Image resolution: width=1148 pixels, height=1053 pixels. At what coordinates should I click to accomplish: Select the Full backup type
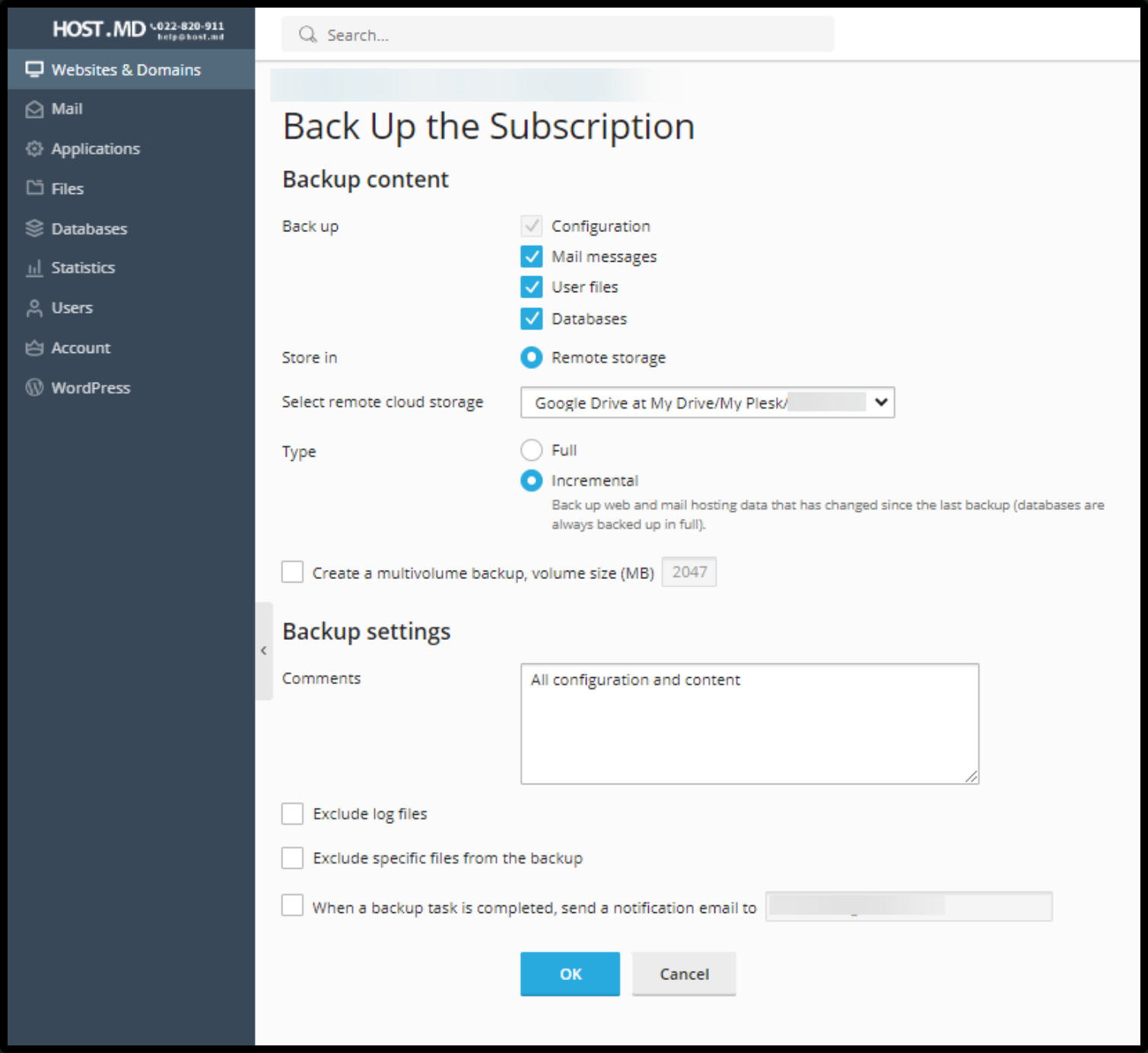(532, 450)
